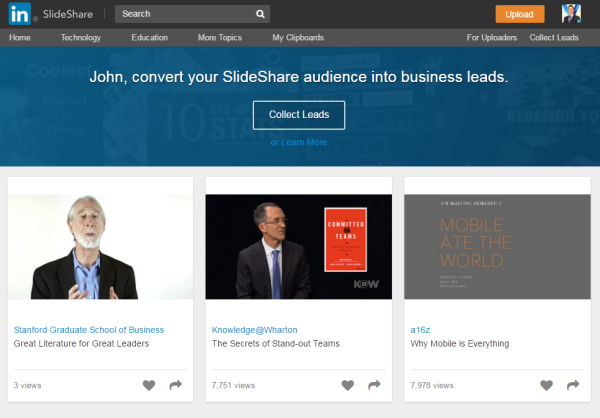This screenshot has height=418, width=600.
Task: Click the '7,751 views' count
Action: click(233, 385)
